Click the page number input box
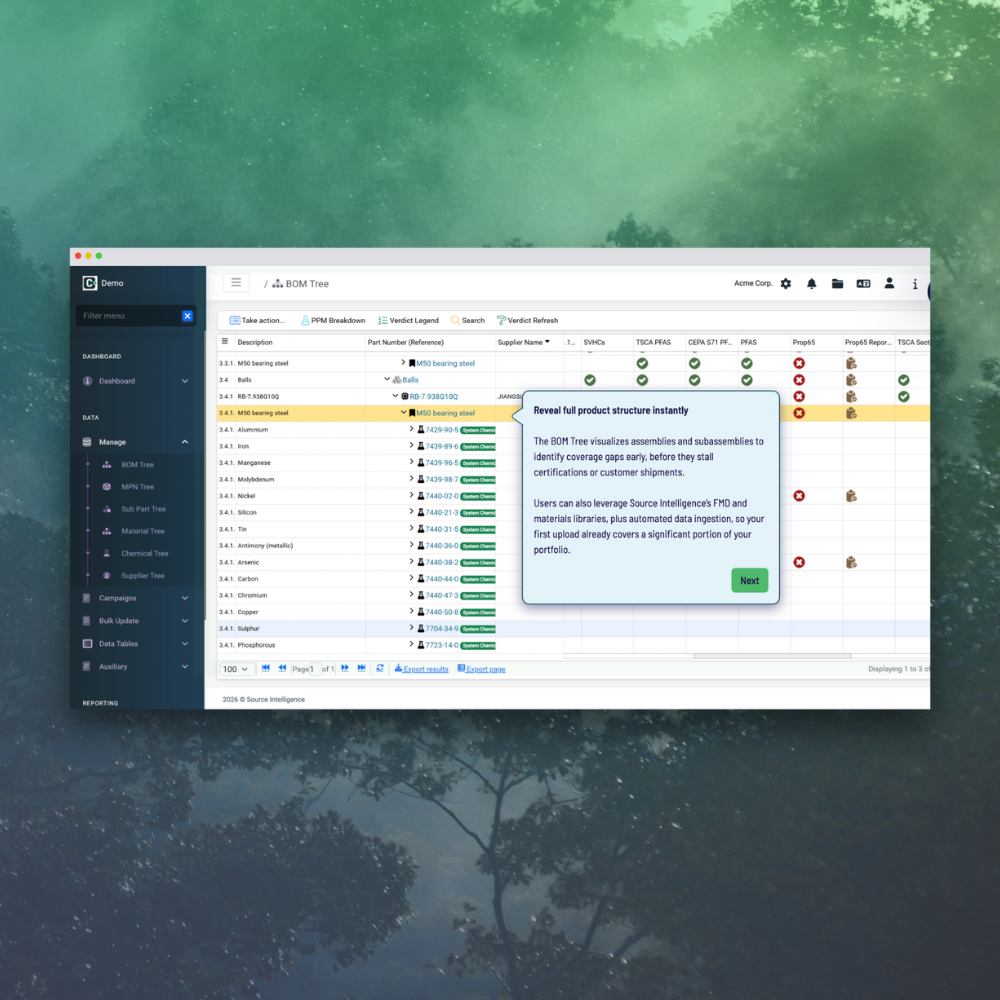The height and width of the screenshot is (1000, 1000). click(314, 669)
